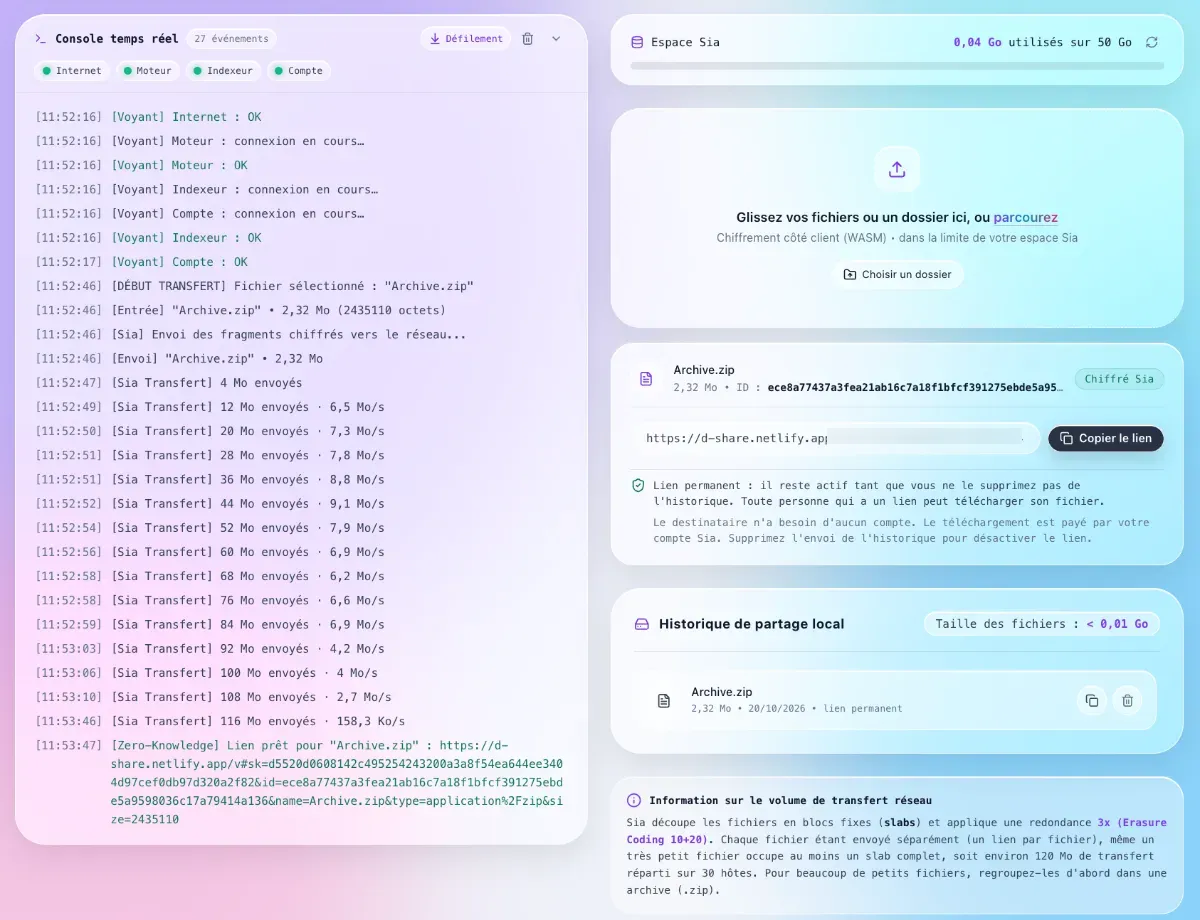This screenshot has width=1200, height=920.
Task: Delete Archive.zip from share history
Action: pyautogui.click(x=1127, y=701)
